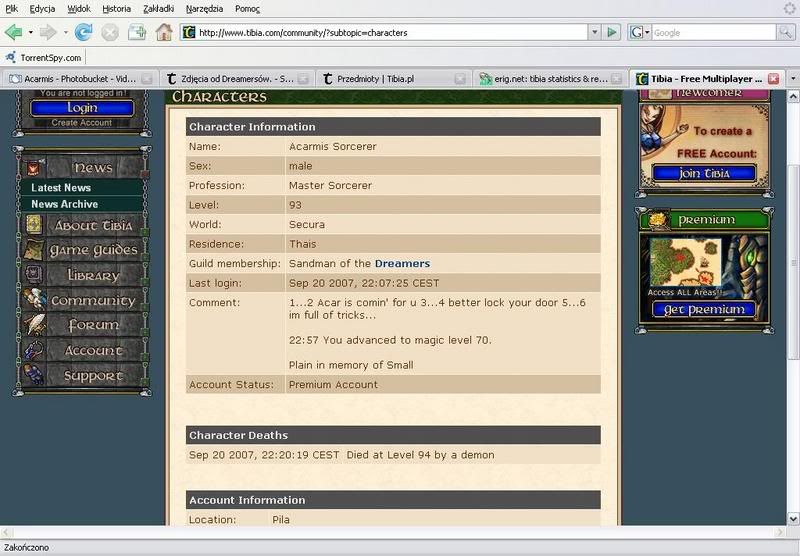Click the Library book icon
The width and height of the screenshot is (800, 556).
tap(34, 274)
